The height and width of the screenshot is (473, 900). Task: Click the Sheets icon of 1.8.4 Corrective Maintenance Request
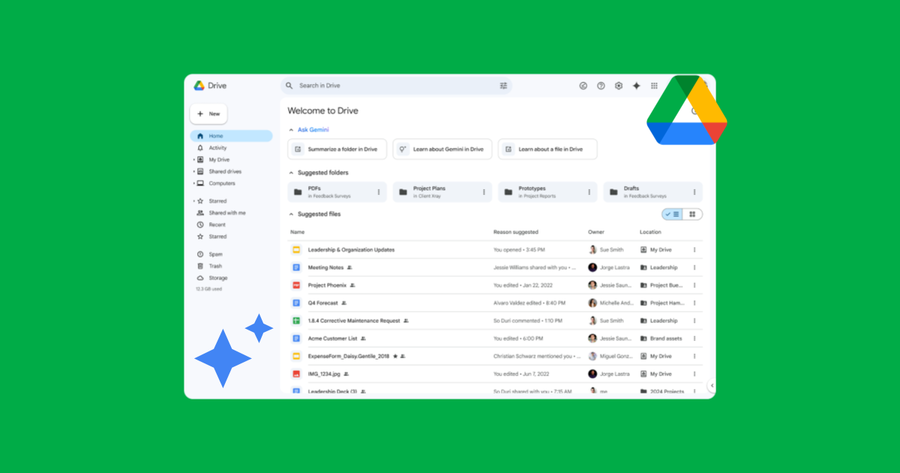(296, 321)
